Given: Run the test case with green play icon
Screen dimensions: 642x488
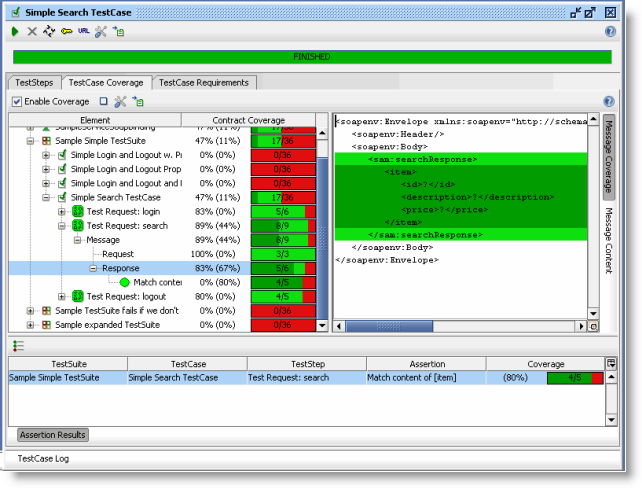Looking at the screenshot, I should pyautogui.click(x=15, y=32).
